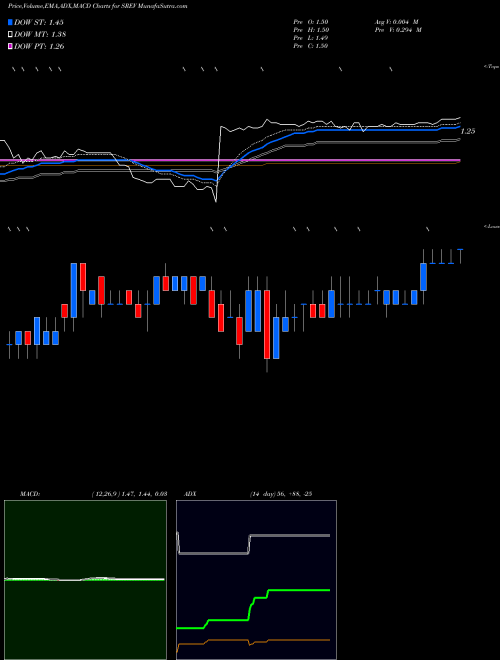The width and height of the screenshot is (500, 660).
Task: Click the 'Avg V: 0.004 M' value
Action: [x=396, y=22]
